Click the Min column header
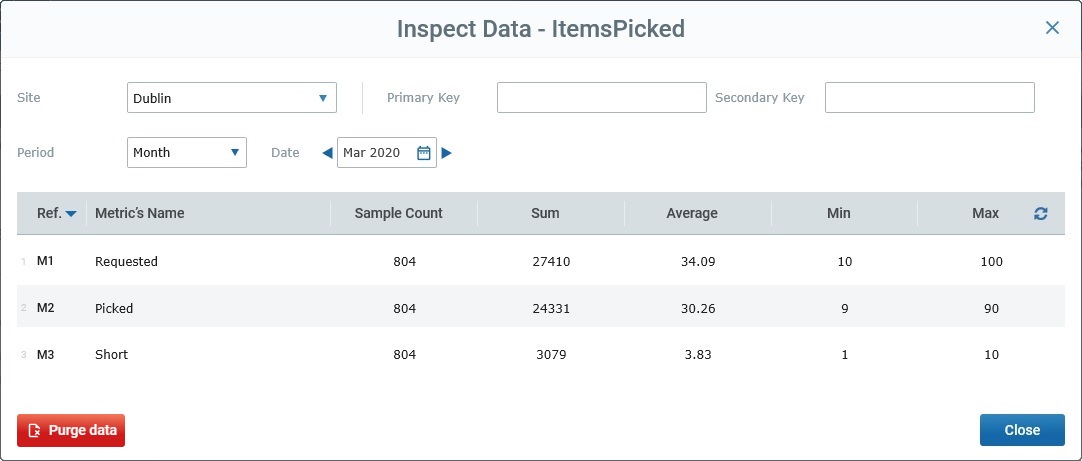The height and width of the screenshot is (461, 1082). tap(838, 213)
